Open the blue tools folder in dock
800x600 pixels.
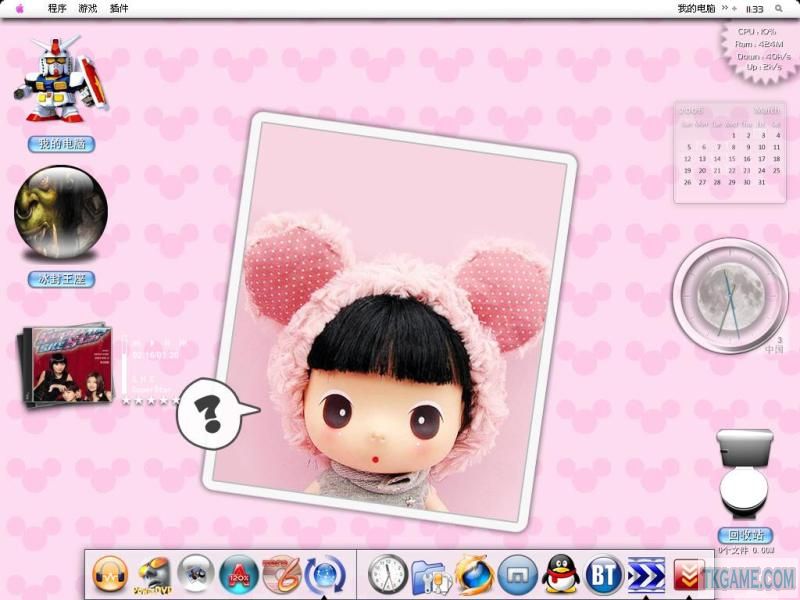pos(432,577)
